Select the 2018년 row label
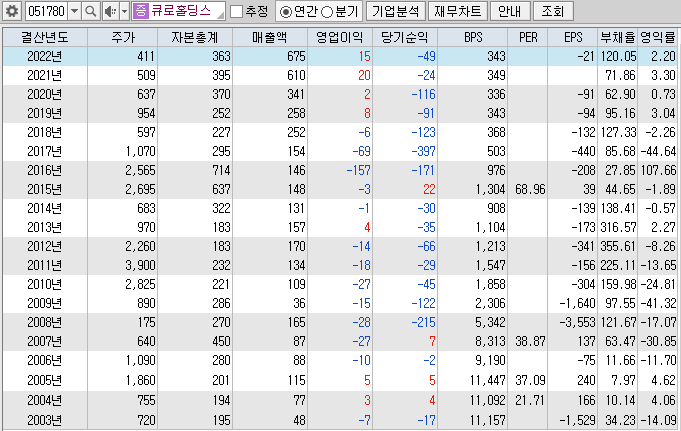Screen dimensions: 681x431 point(45,132)
